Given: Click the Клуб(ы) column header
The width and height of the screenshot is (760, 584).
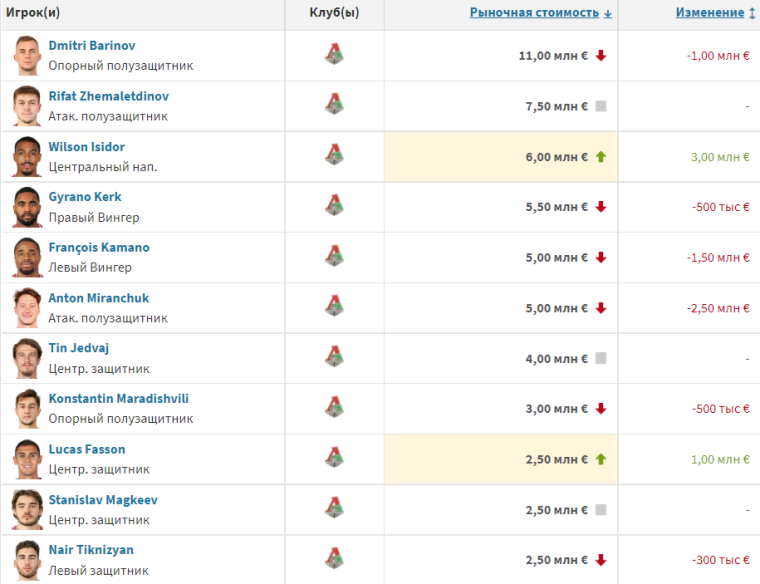Looking at the screenshot, I should pos(334,13).
